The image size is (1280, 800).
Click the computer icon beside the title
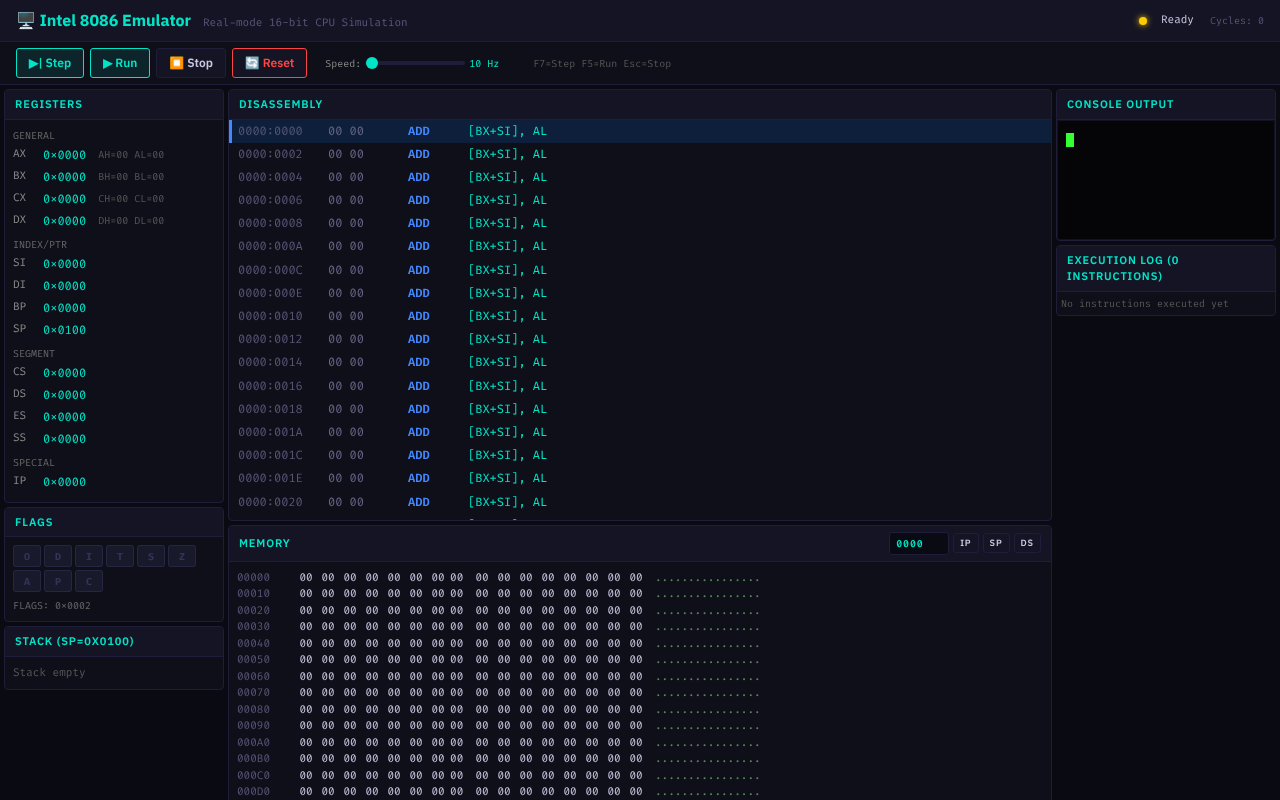coord(25,20)
